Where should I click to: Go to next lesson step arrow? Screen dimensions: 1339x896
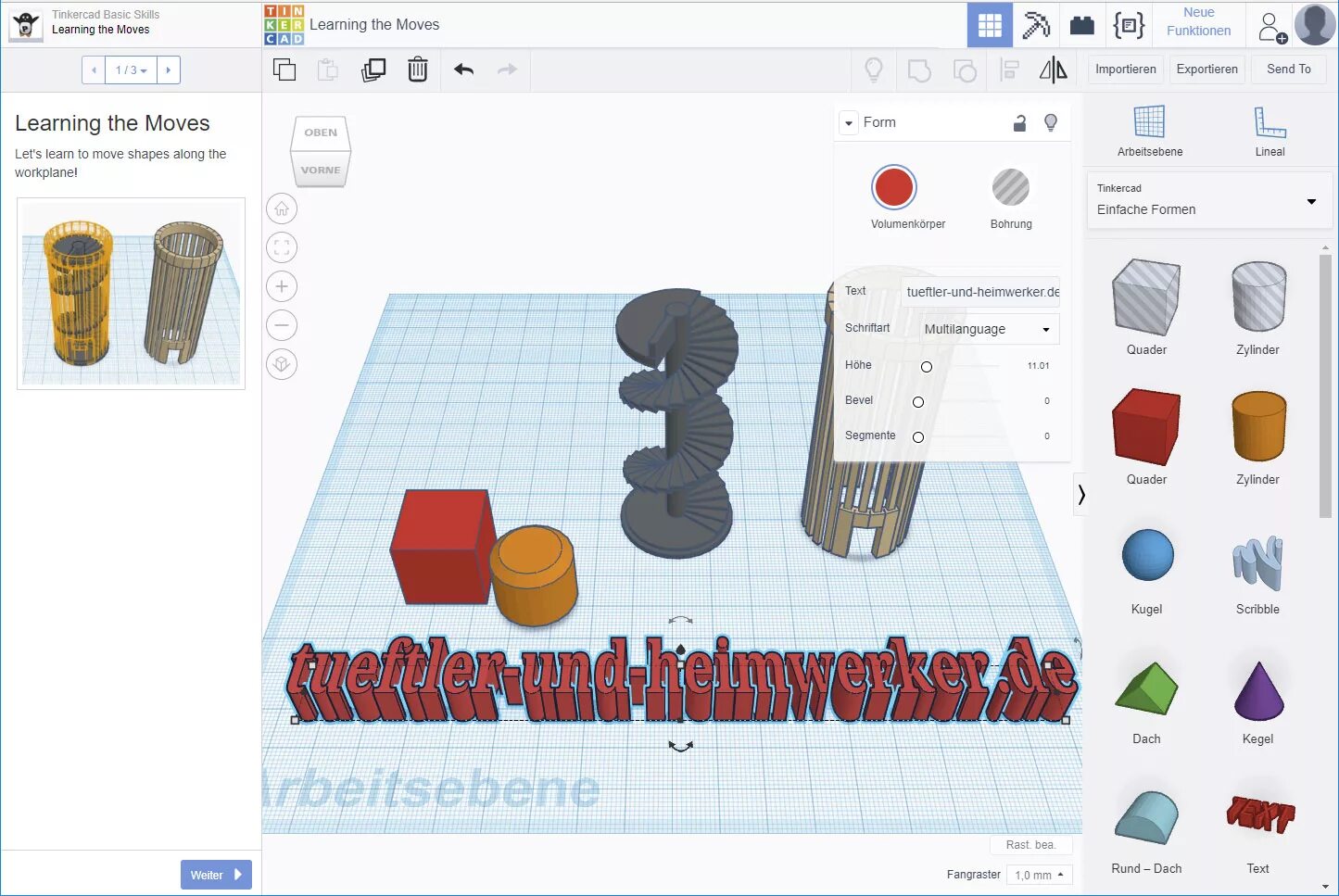point(168,69)
